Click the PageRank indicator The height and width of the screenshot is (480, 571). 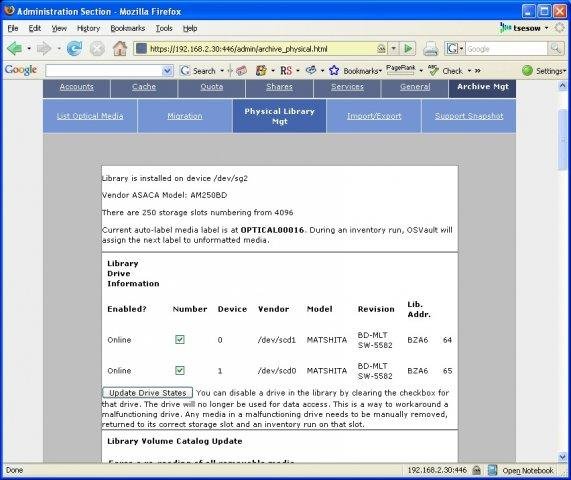tap(401, 69)
